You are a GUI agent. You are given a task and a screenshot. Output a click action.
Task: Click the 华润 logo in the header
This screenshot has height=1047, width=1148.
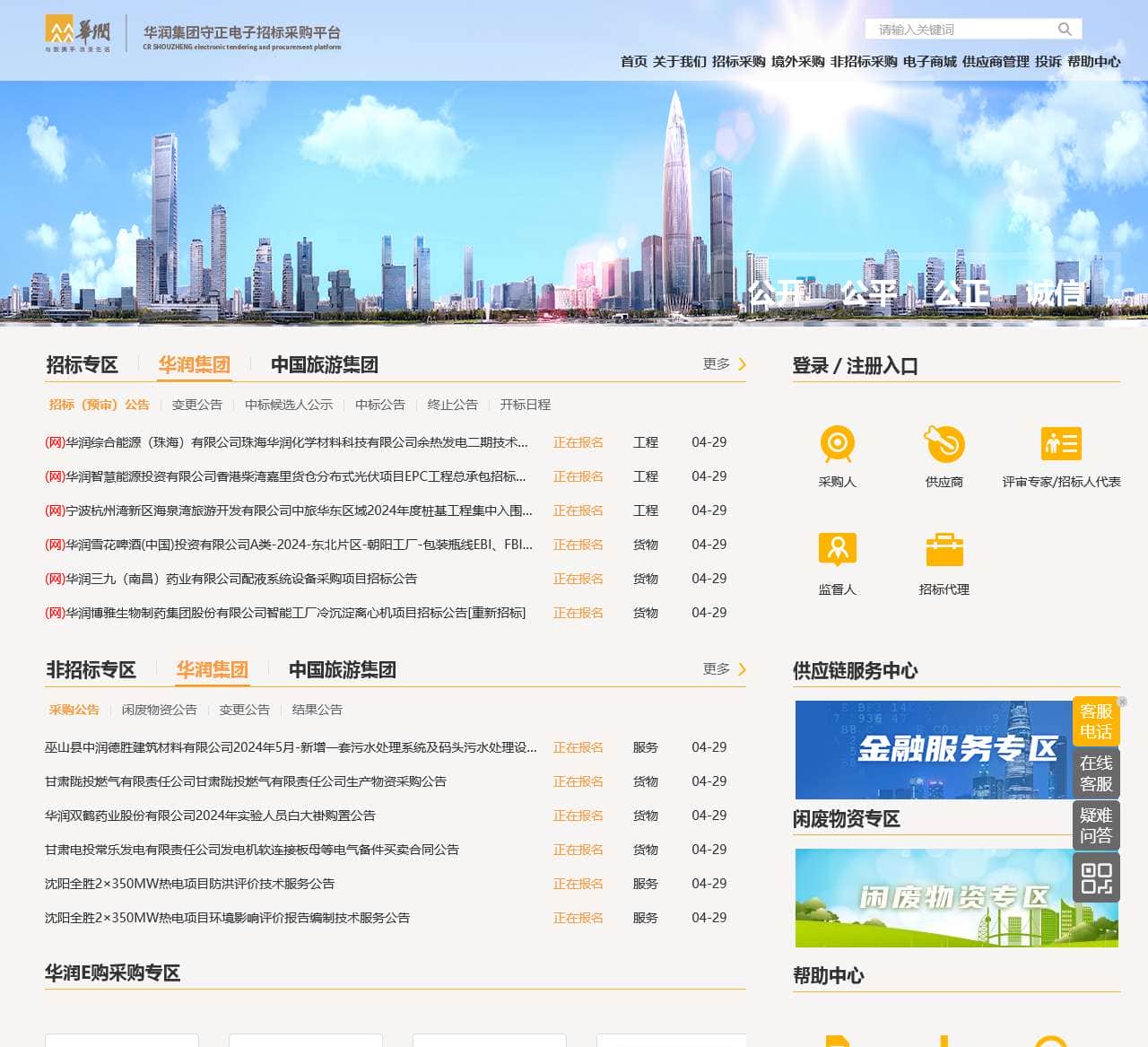tap(79, 32)
